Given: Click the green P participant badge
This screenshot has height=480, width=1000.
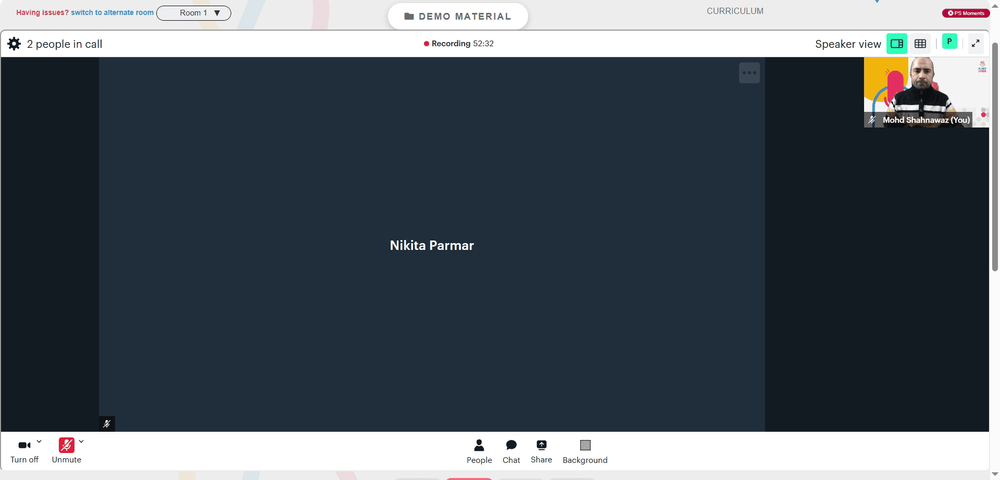Looking at the screenshot, I should click(x=949, y=41).
